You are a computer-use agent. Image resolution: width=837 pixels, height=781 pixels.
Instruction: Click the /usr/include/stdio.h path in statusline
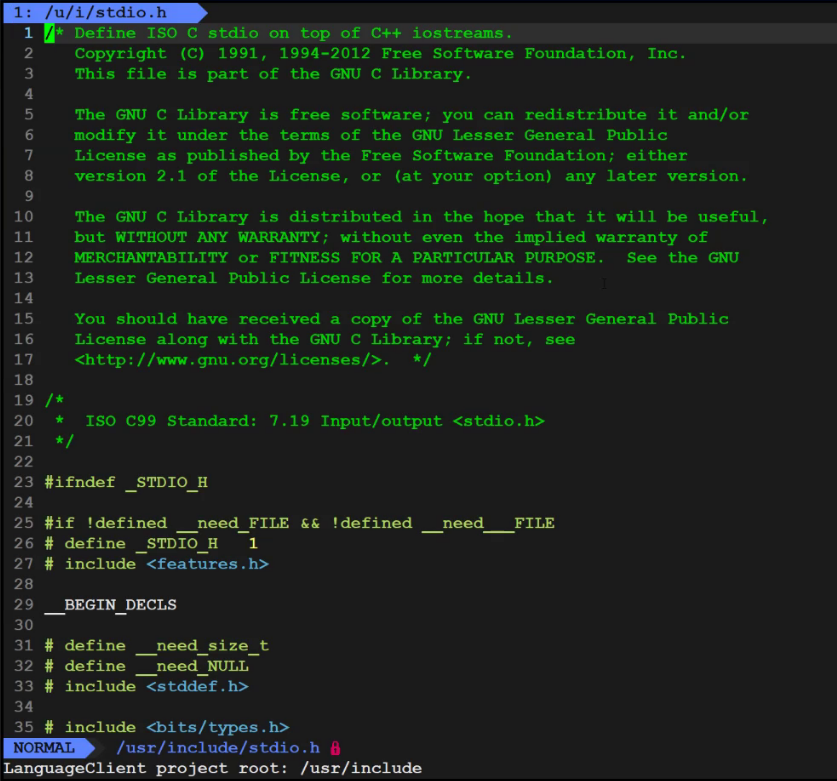(x=218, y=748)
